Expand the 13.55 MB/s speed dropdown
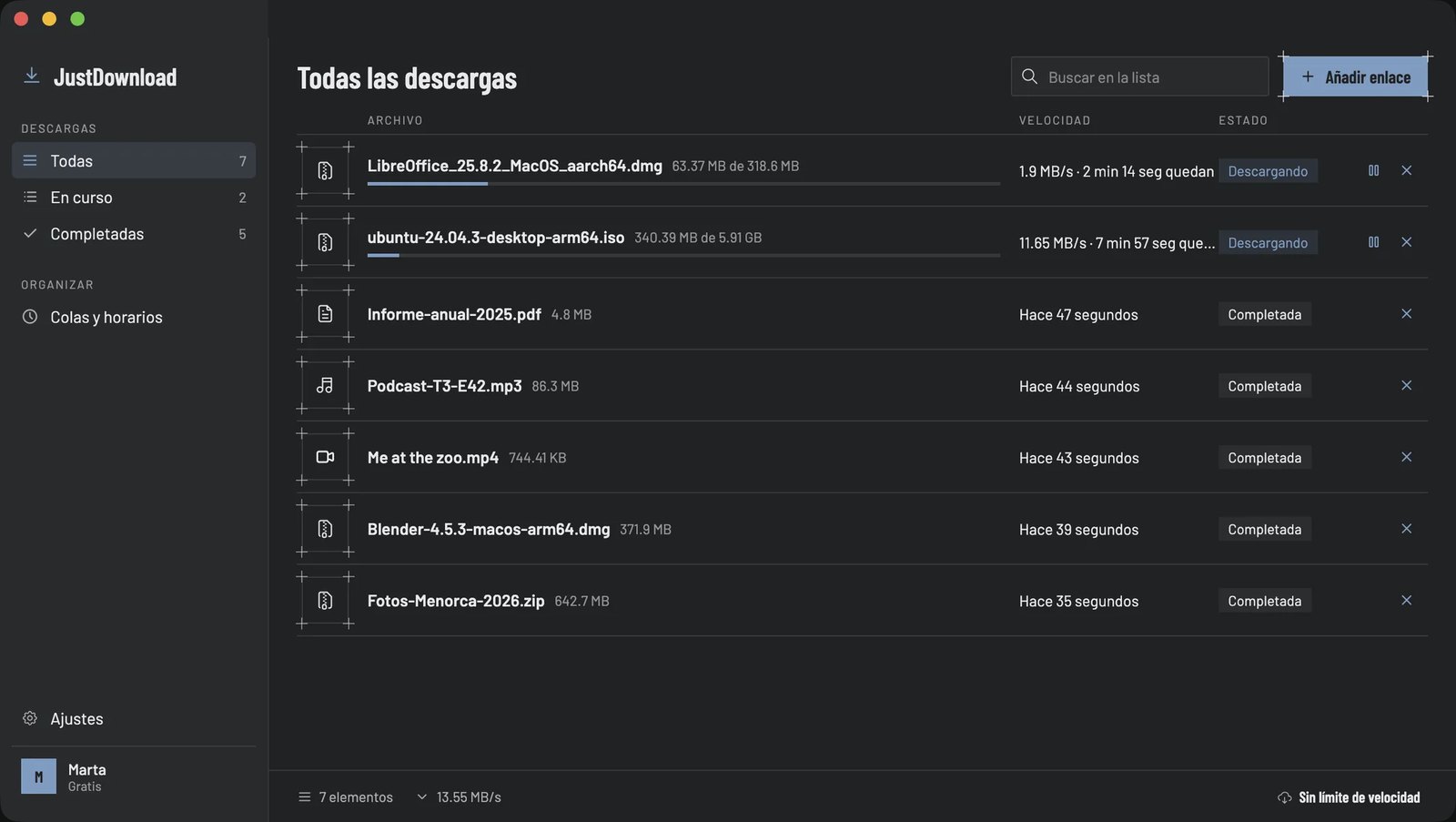 point(459,797)
